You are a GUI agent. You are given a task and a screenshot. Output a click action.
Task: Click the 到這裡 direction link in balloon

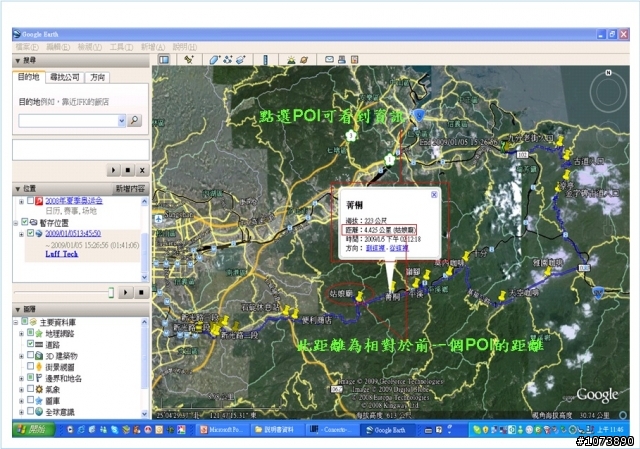pos(375,248)
